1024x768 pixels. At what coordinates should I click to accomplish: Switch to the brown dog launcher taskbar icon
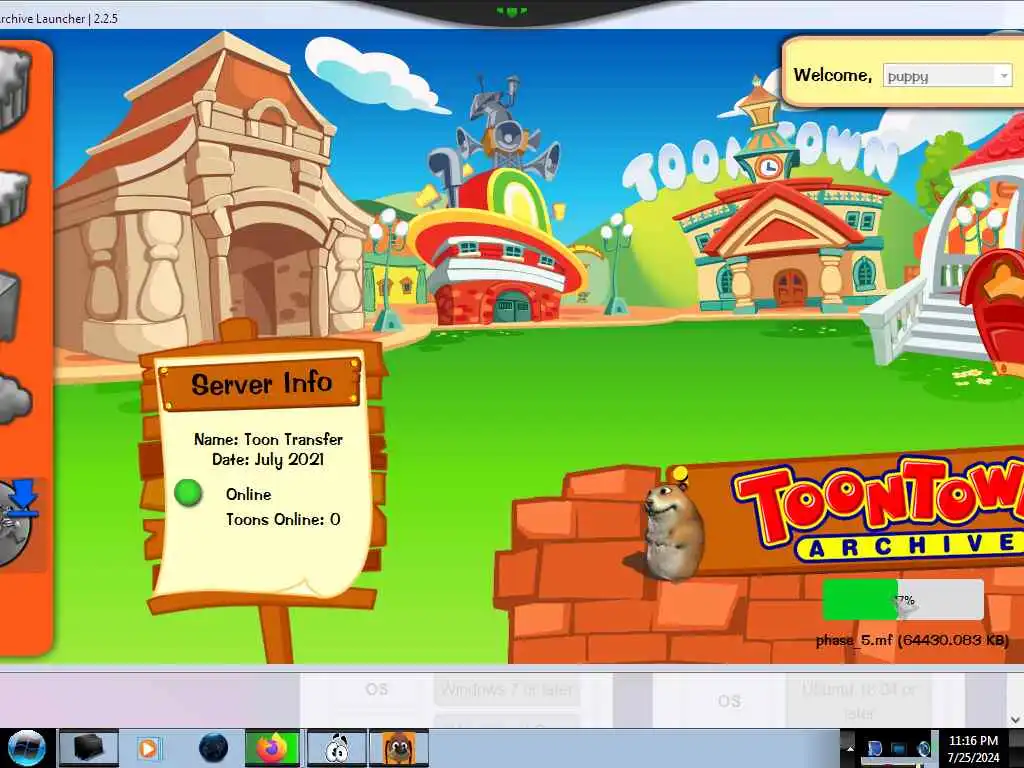[399, 748]
